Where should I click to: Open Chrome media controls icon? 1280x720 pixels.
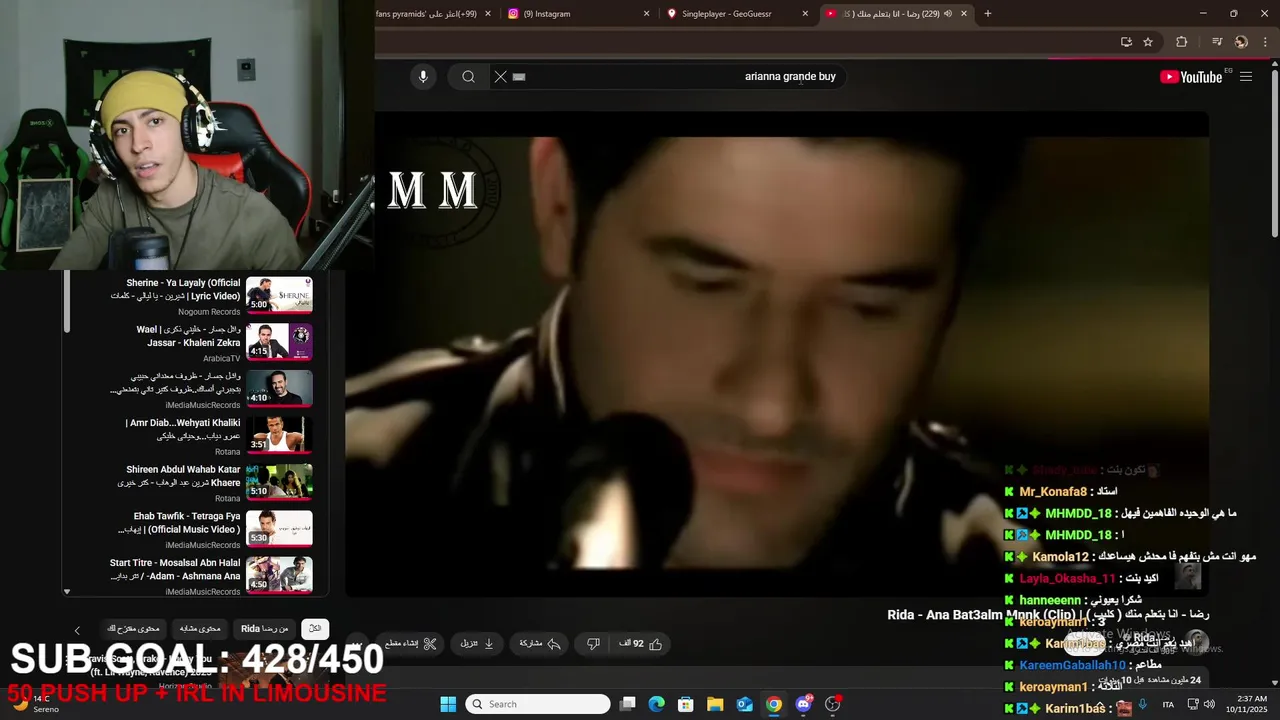pyautogui.click(x=1217, y=42)
